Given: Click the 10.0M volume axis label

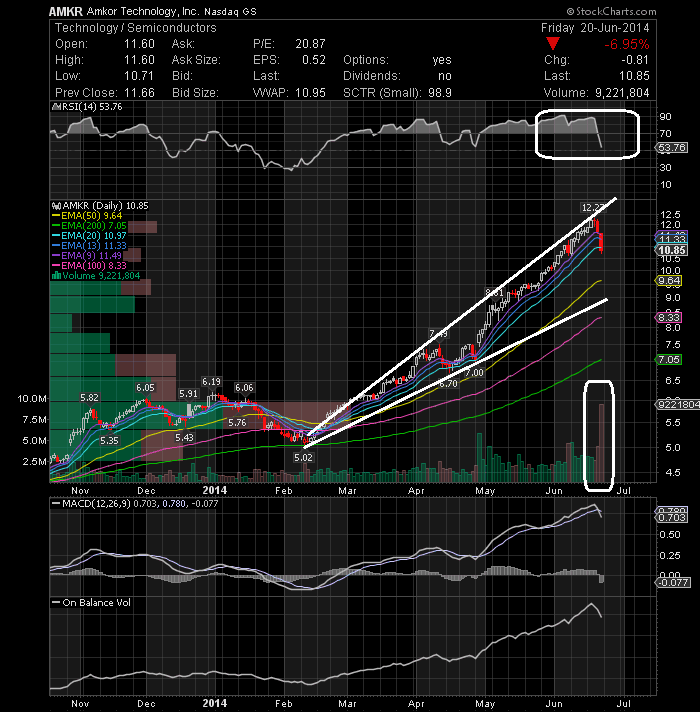Looking at the screenshot, I should [x=31, y=399].
